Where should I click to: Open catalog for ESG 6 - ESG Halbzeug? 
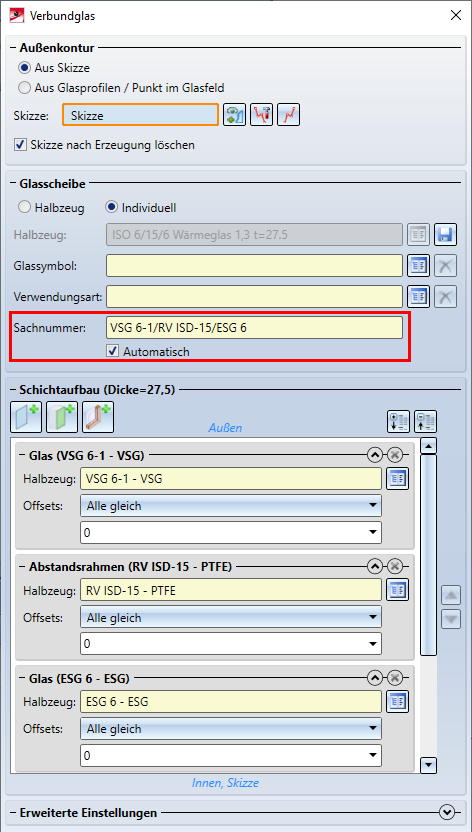398,701
